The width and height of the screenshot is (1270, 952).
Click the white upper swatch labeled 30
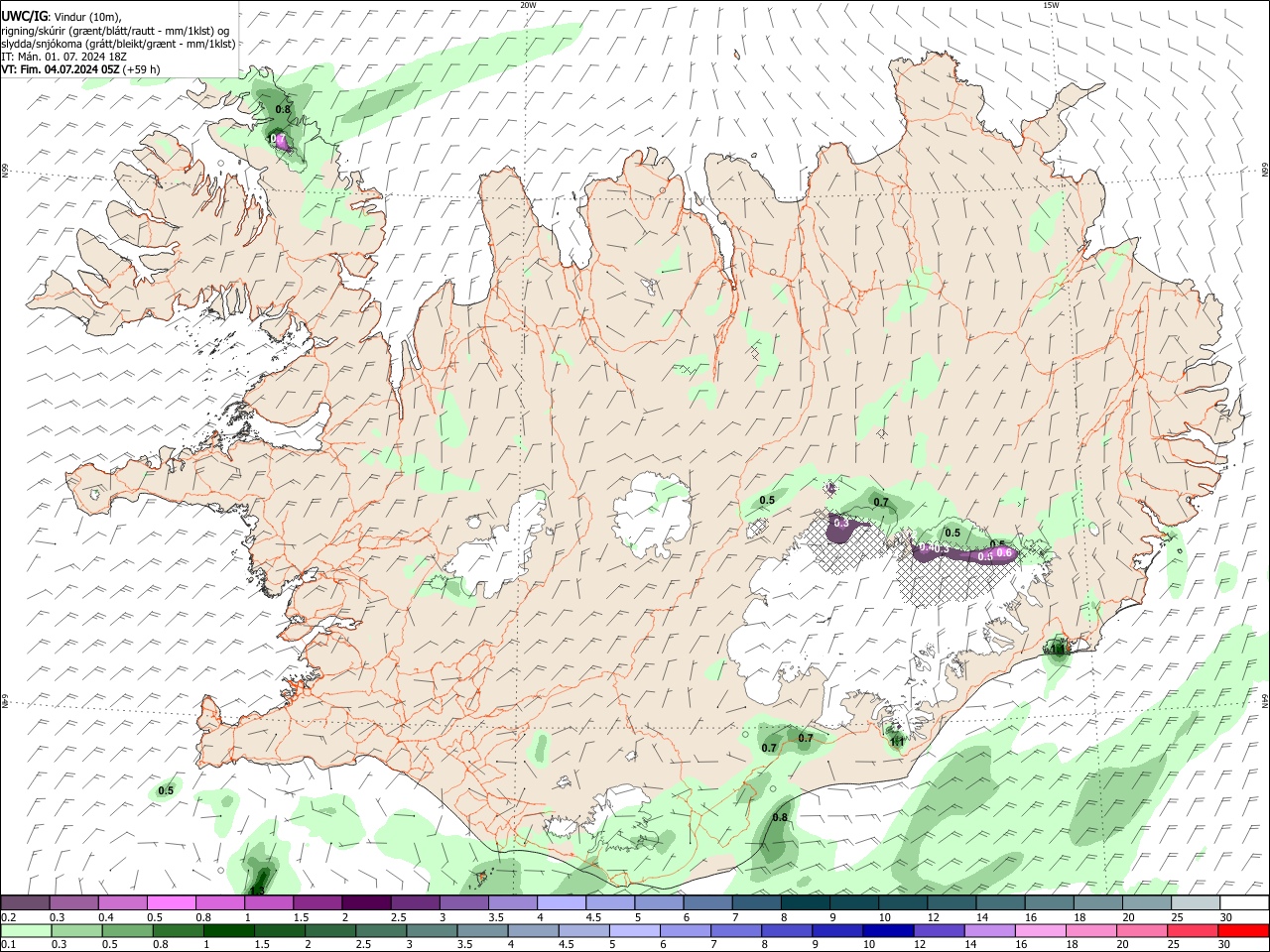tap(1244, 903)
